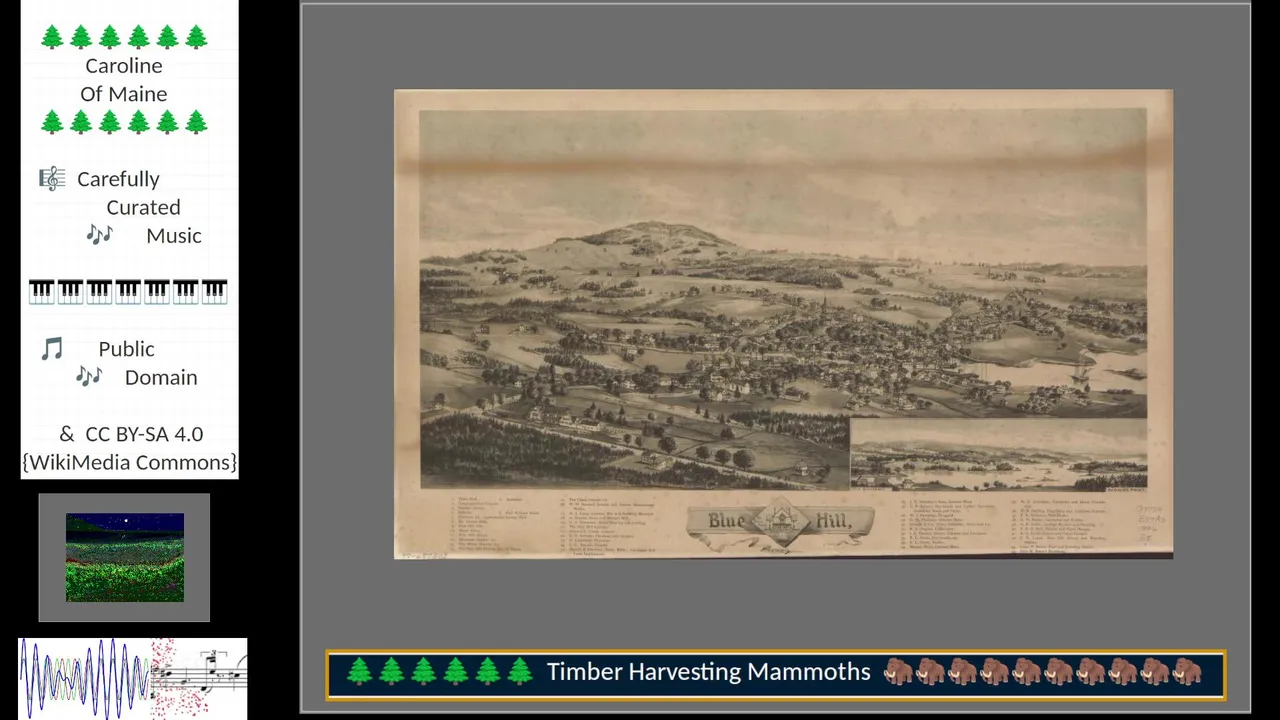Click the row of trees below "Of Maine"
This screenshot has width=1280, height=720.
(x=124, y=122)
